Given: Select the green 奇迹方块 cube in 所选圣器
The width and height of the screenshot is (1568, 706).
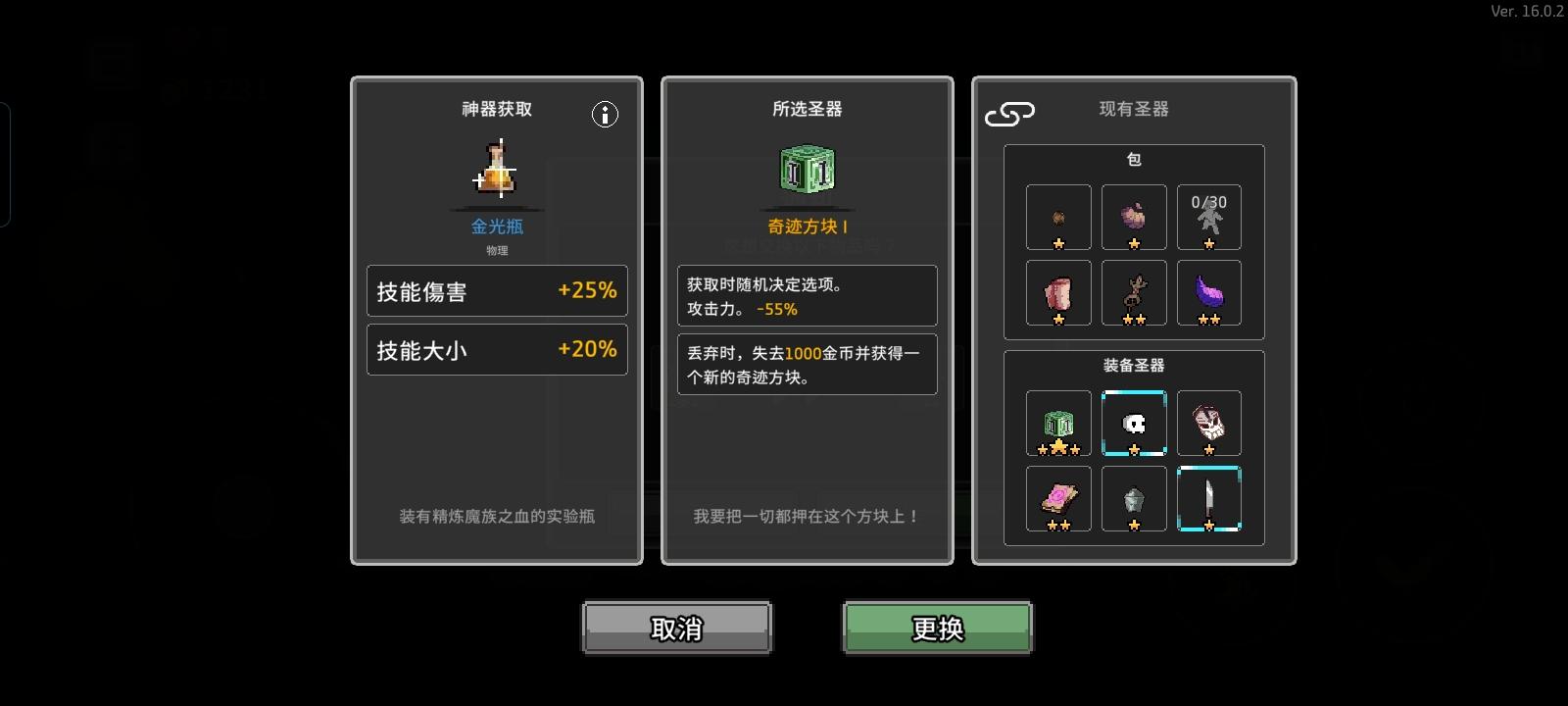Looking at the screenshot, I should pos(808,170).
